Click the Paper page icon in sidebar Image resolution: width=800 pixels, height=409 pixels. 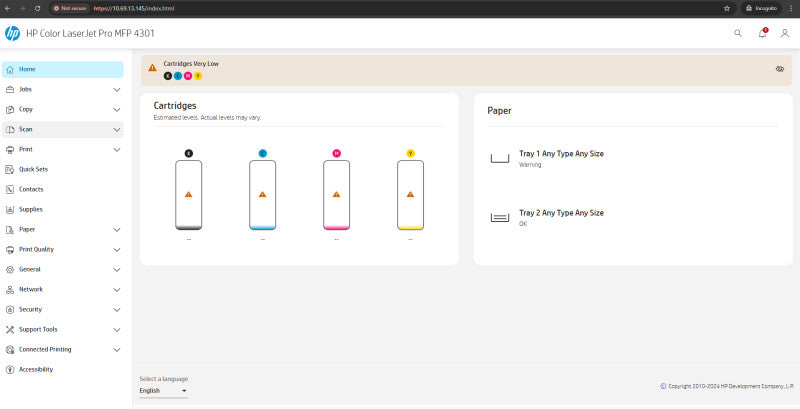tap(10, 229)
